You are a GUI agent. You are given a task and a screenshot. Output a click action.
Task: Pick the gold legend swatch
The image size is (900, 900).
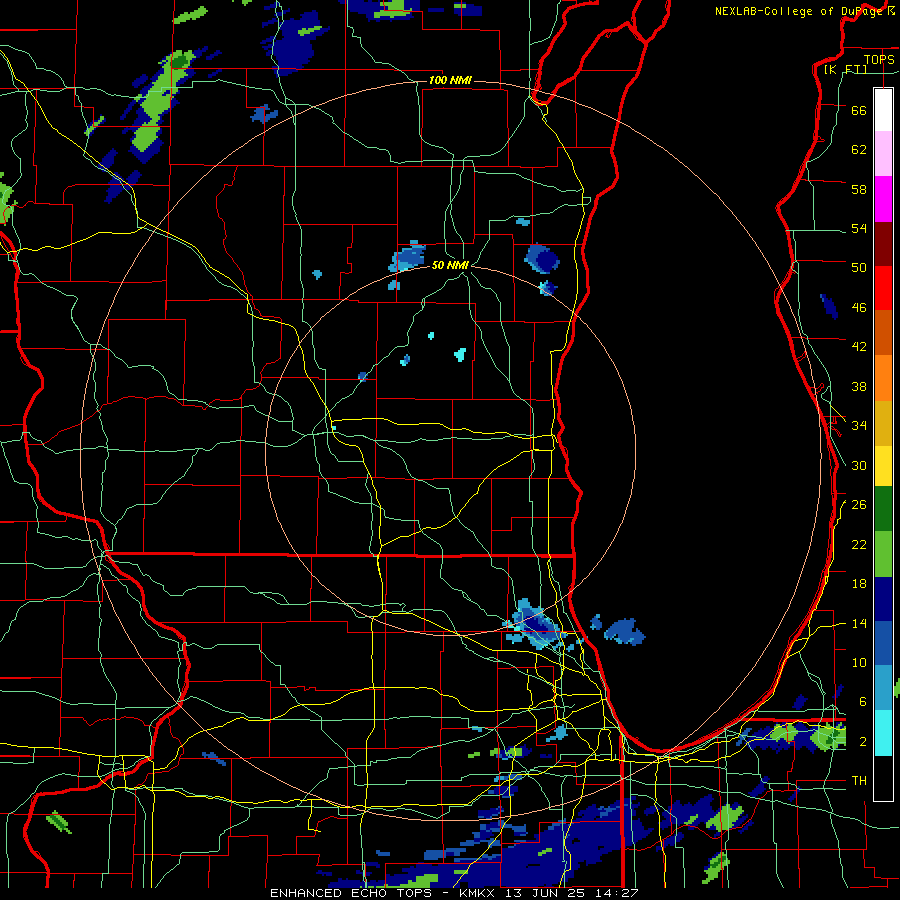883,423
